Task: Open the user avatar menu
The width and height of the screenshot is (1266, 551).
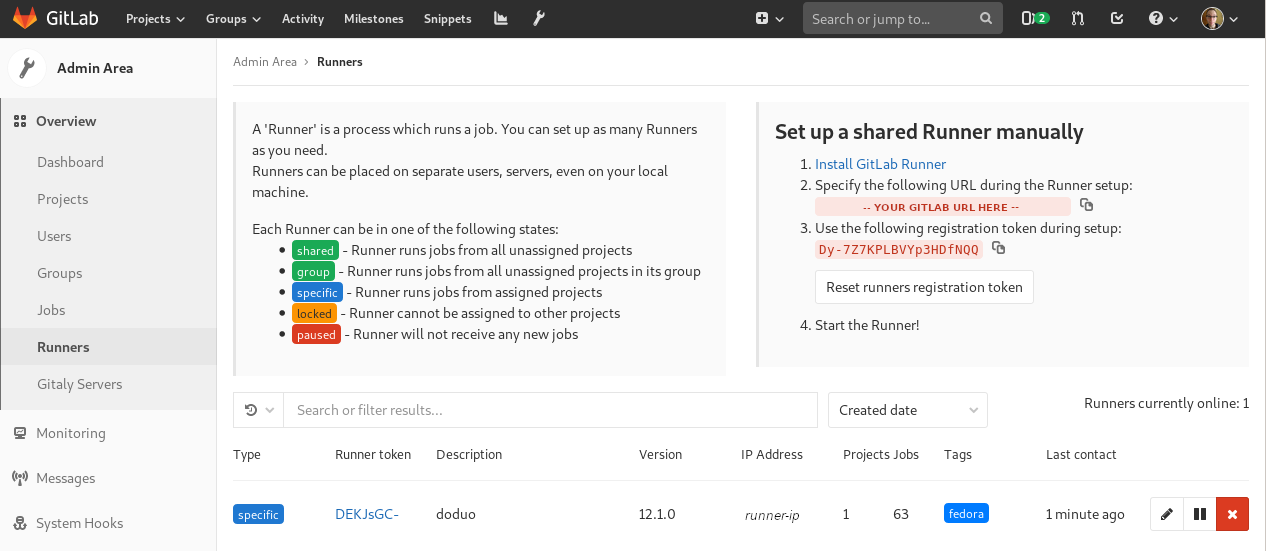Action: [1219, 19]
